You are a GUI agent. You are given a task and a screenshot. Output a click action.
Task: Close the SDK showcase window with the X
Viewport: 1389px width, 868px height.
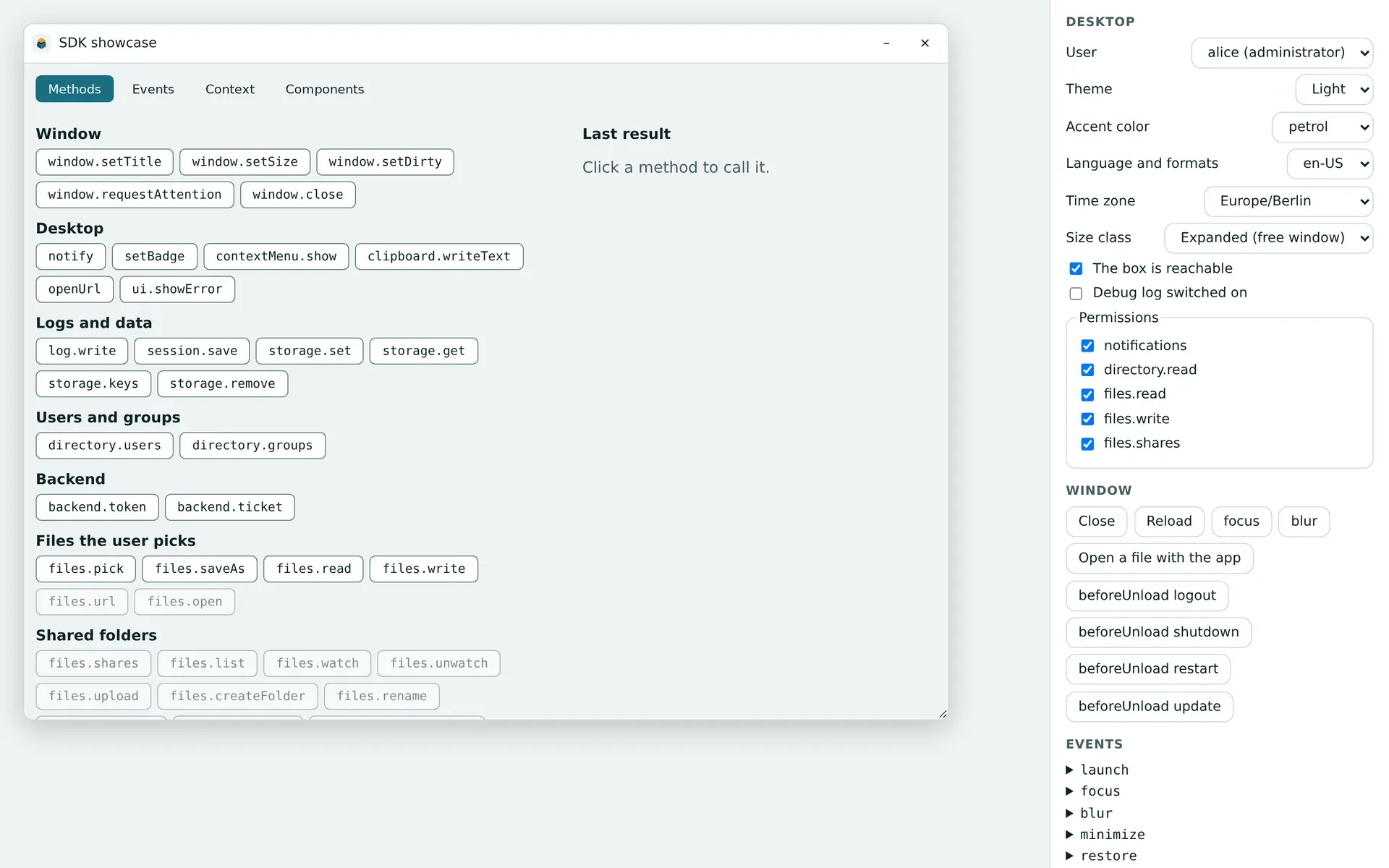coord(925,43)
